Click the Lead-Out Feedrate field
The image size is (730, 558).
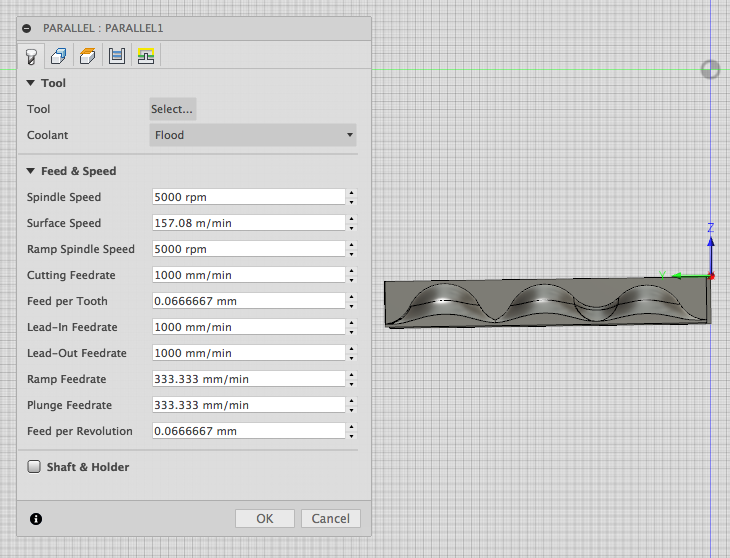point(249,353)
